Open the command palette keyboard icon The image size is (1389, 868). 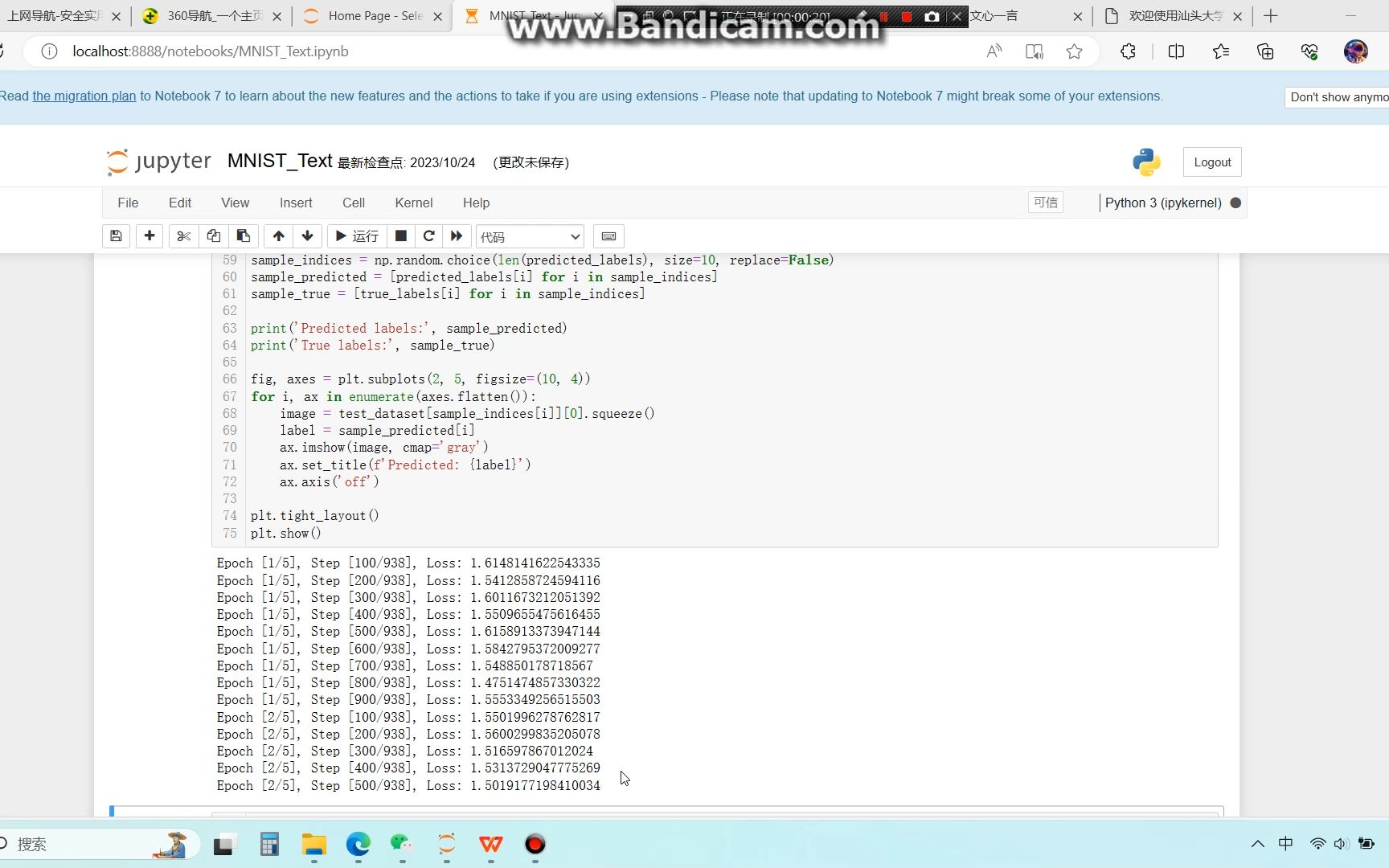tap(608, 235)
